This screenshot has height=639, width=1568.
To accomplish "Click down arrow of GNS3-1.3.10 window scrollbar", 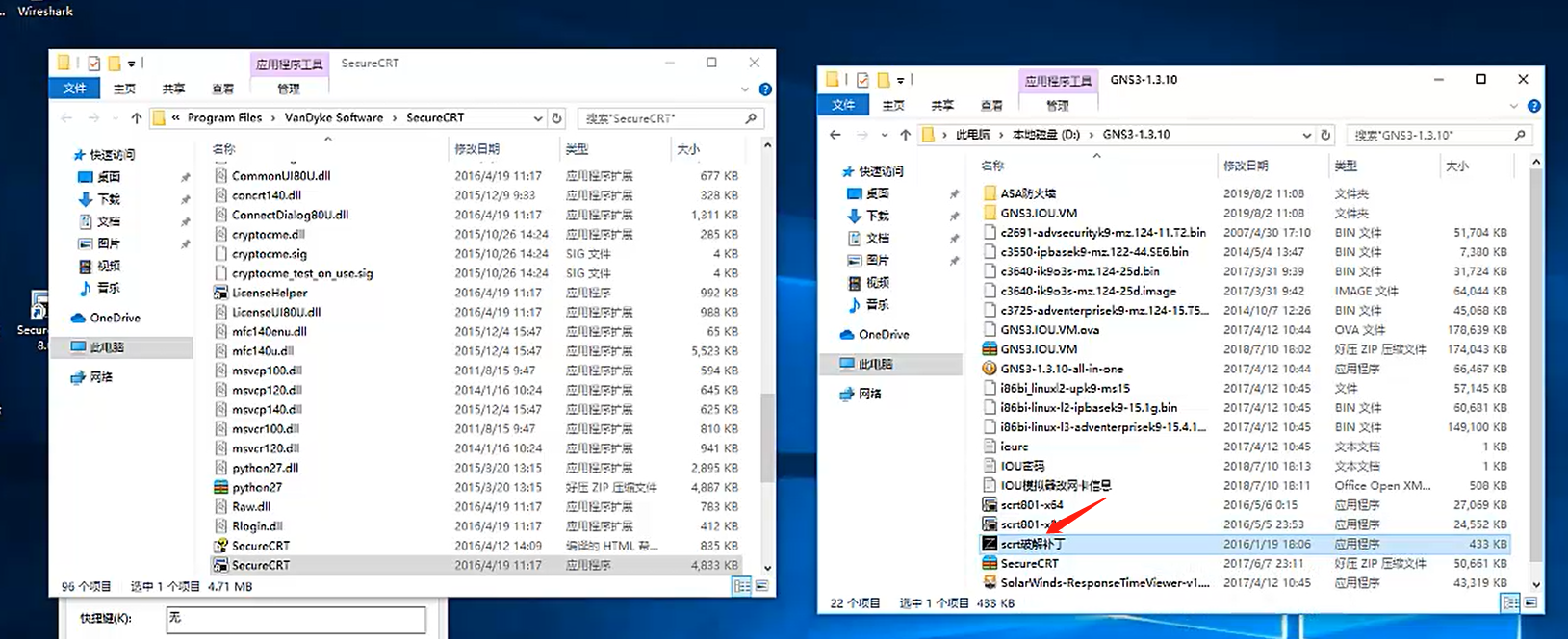I will coord(1535,584).
